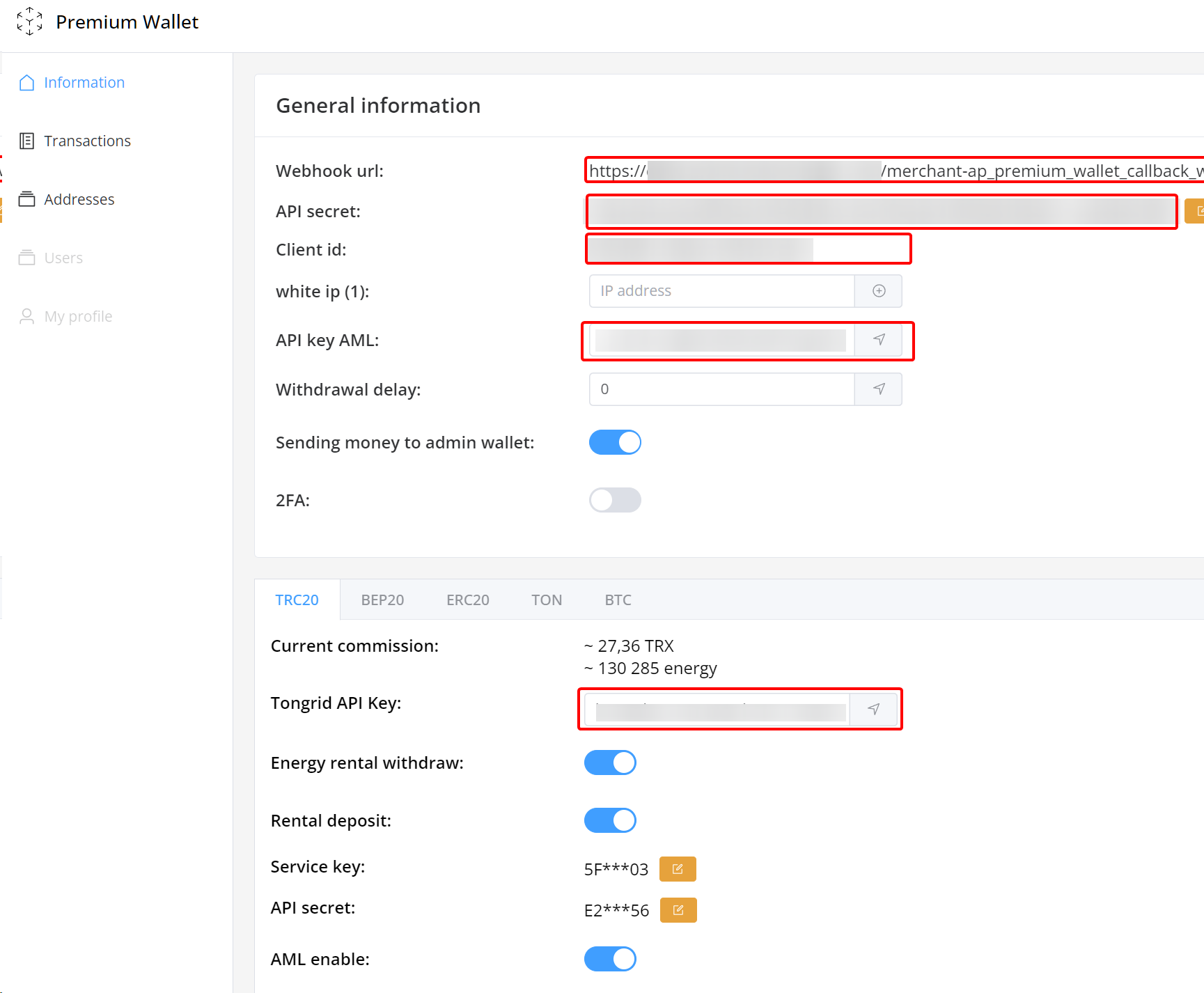The image size is (1204, 993).
Task: Click the Premium Wallet logo icon
Action: 29,22
